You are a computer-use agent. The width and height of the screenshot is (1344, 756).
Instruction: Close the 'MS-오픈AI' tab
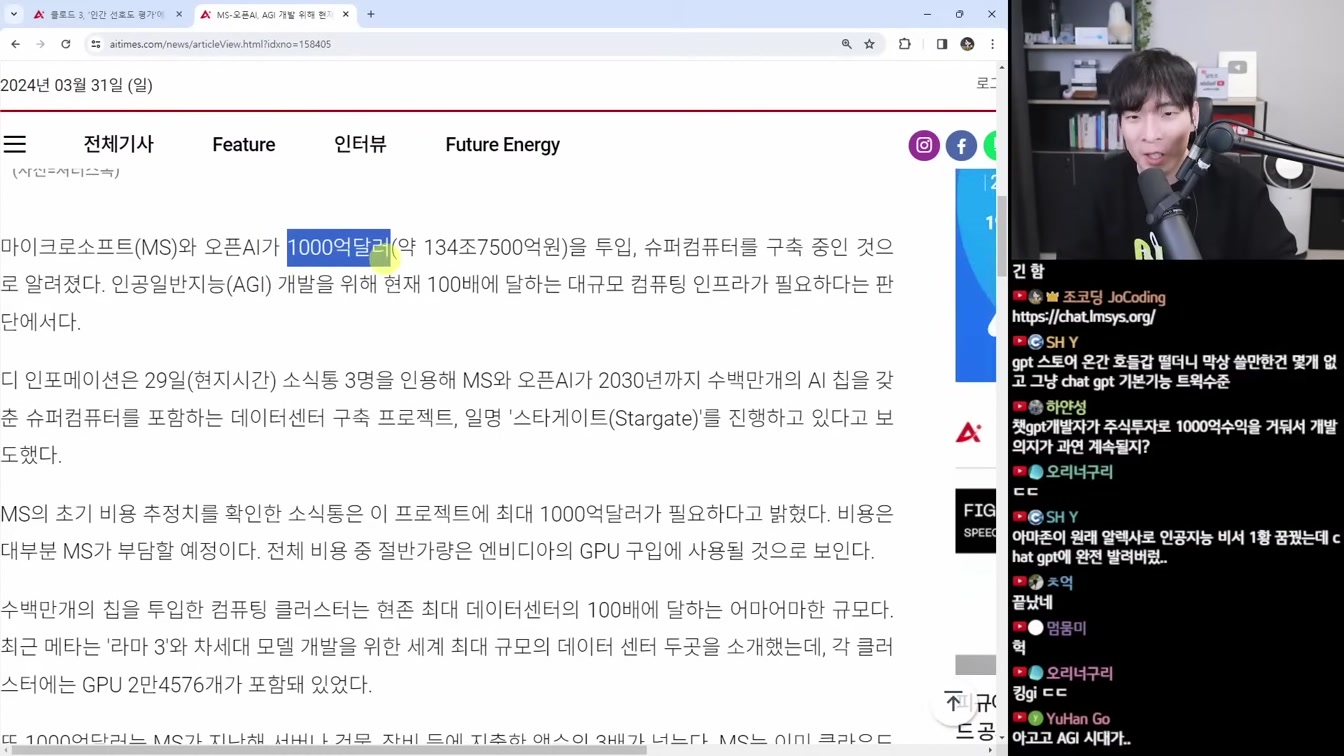[346, 15]
